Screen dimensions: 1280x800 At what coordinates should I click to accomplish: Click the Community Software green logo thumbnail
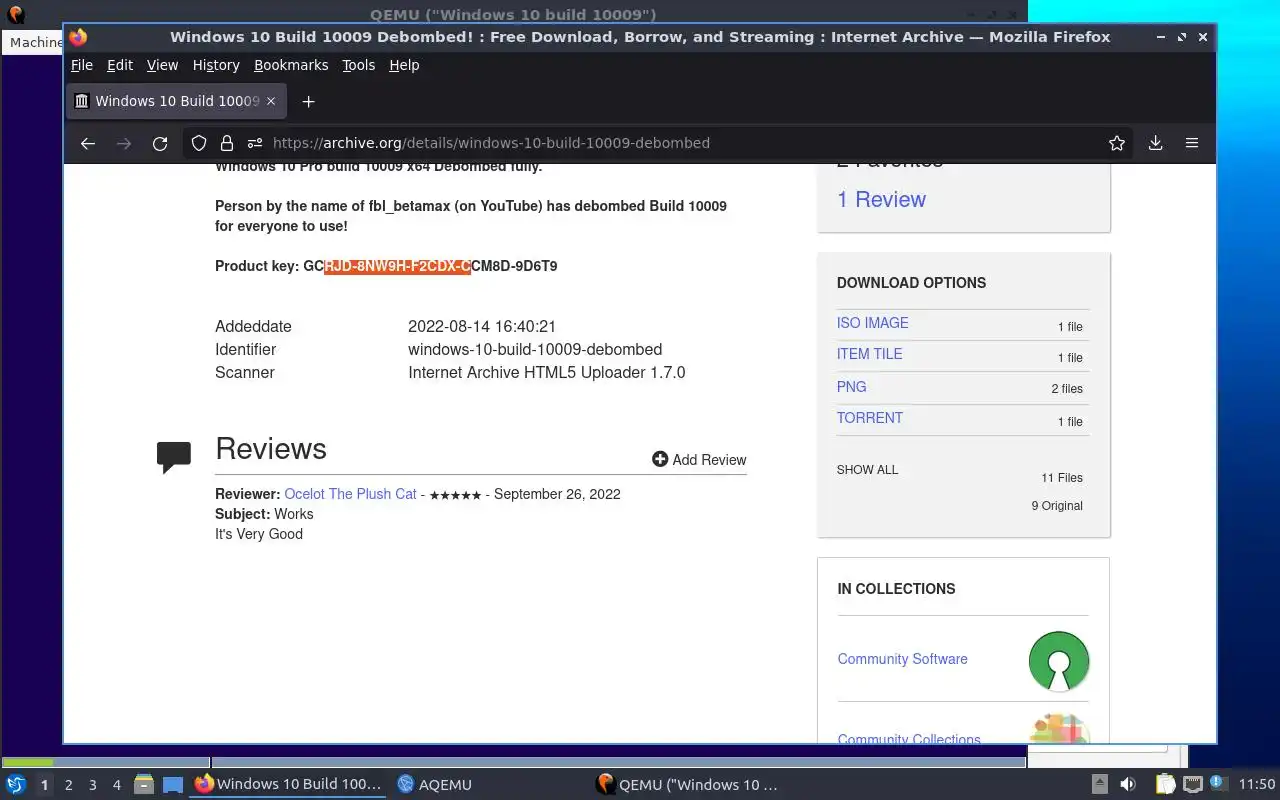pyautogui.click(x=1059, y=661)
